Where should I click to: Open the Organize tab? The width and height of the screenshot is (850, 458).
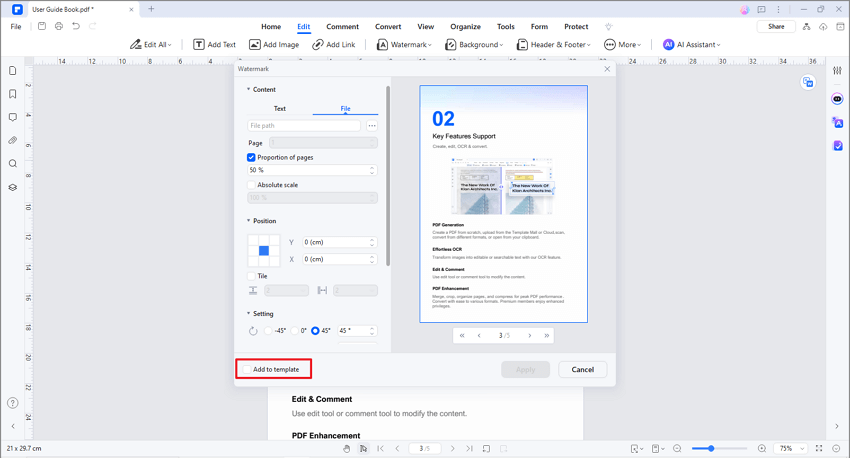coord(465,27)
